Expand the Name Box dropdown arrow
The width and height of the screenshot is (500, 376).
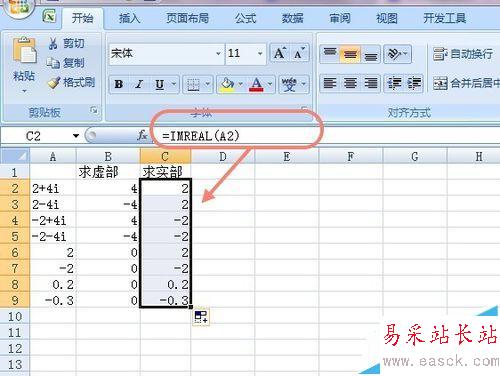[76, 136]
